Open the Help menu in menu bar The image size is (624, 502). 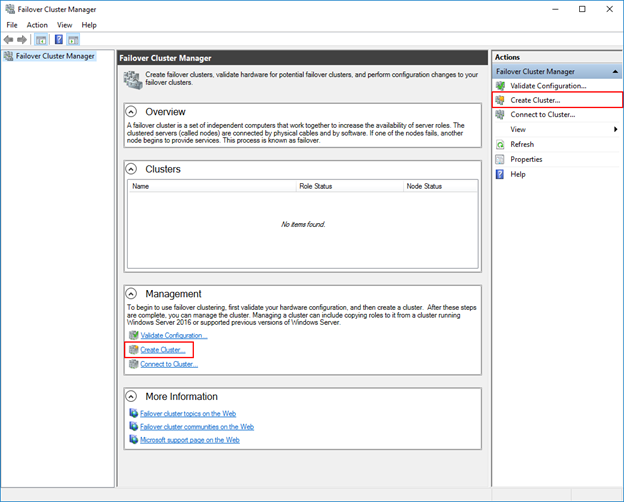89,25
